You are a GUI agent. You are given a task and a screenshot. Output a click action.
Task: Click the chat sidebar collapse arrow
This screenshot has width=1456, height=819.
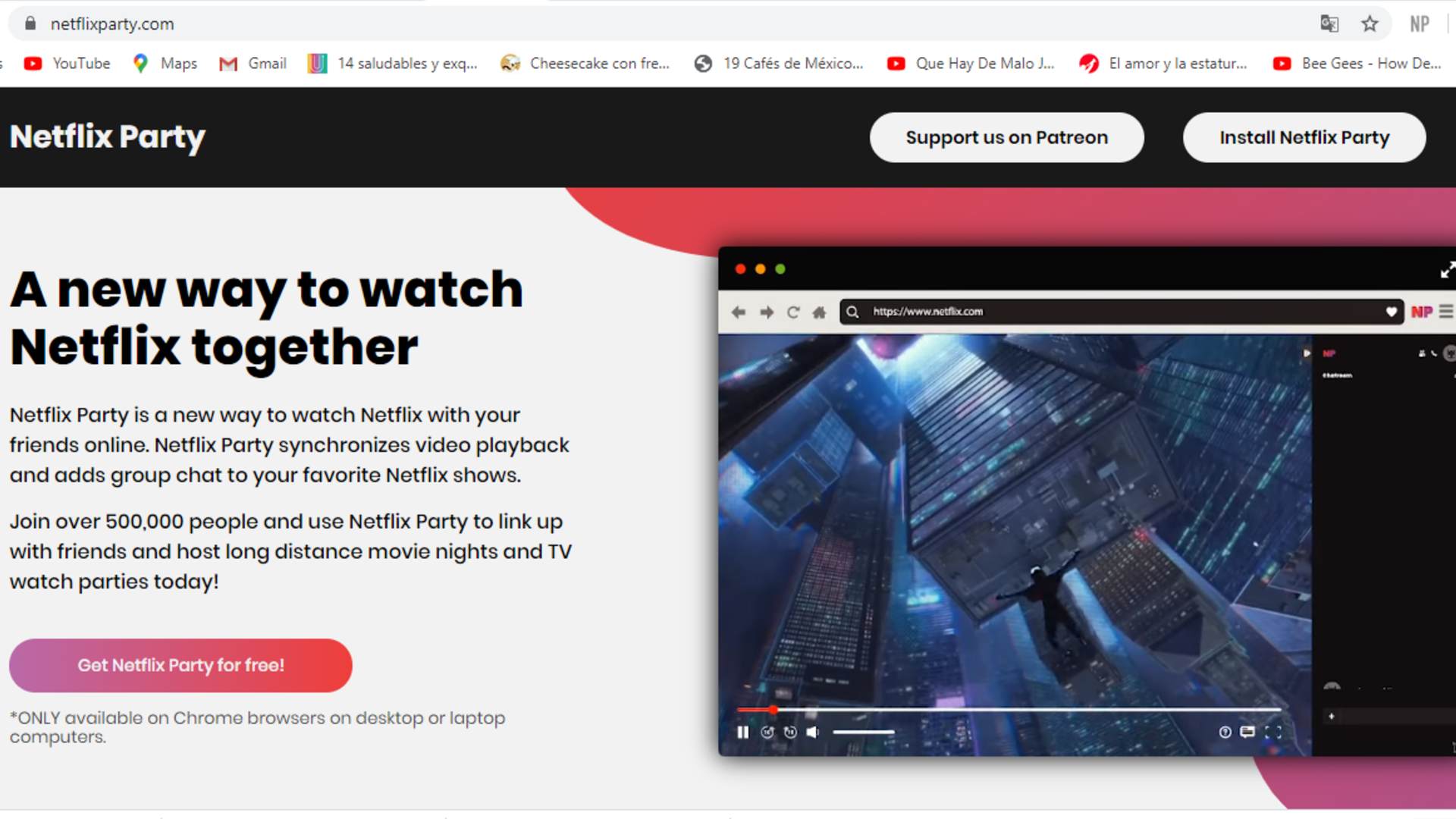point(1306,353)
